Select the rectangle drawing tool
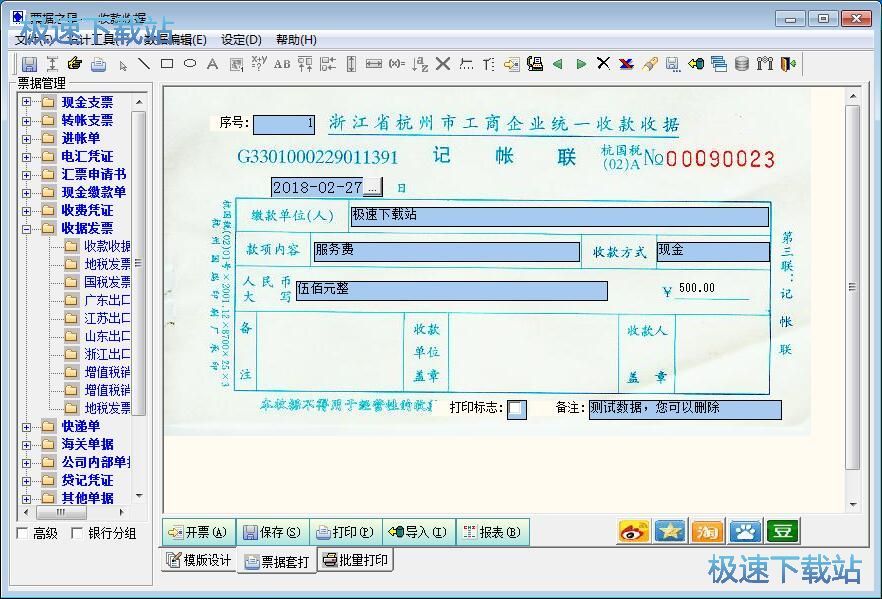This screenshot has width=882, height=599. (167, 64)
